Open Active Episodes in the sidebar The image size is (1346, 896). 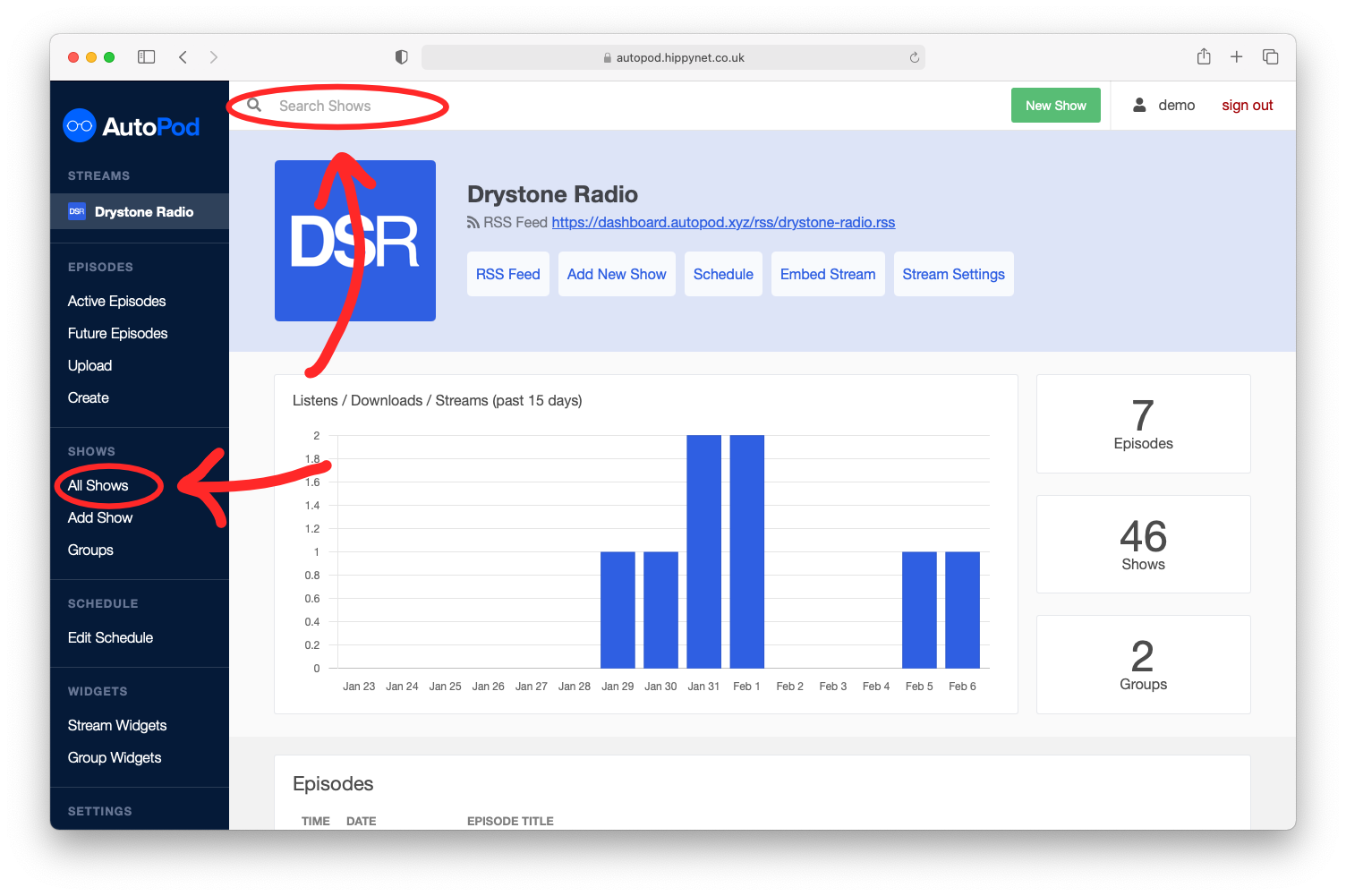point(117,301)
